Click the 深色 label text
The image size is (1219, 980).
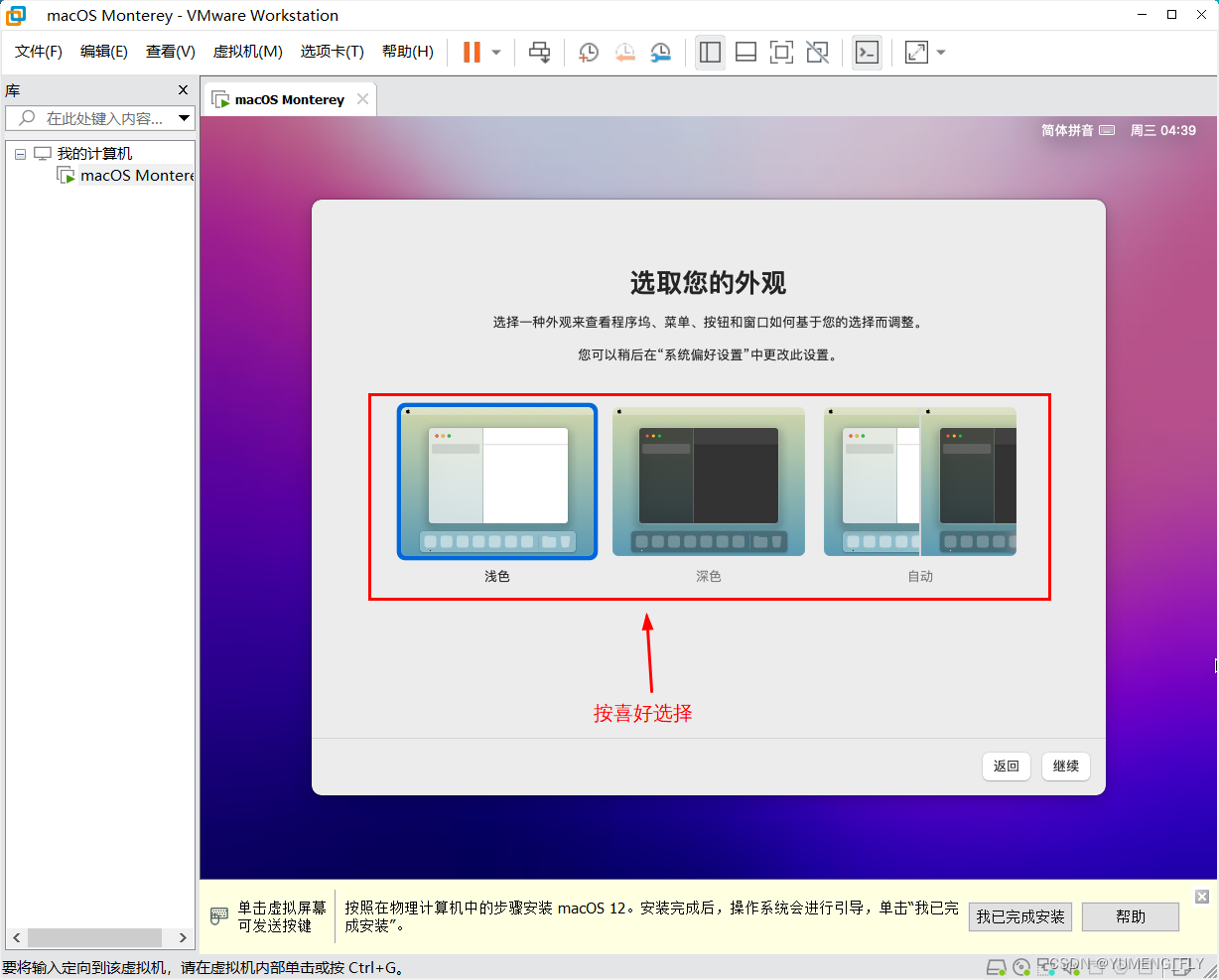pyautogui.click(x=709, y=576)
